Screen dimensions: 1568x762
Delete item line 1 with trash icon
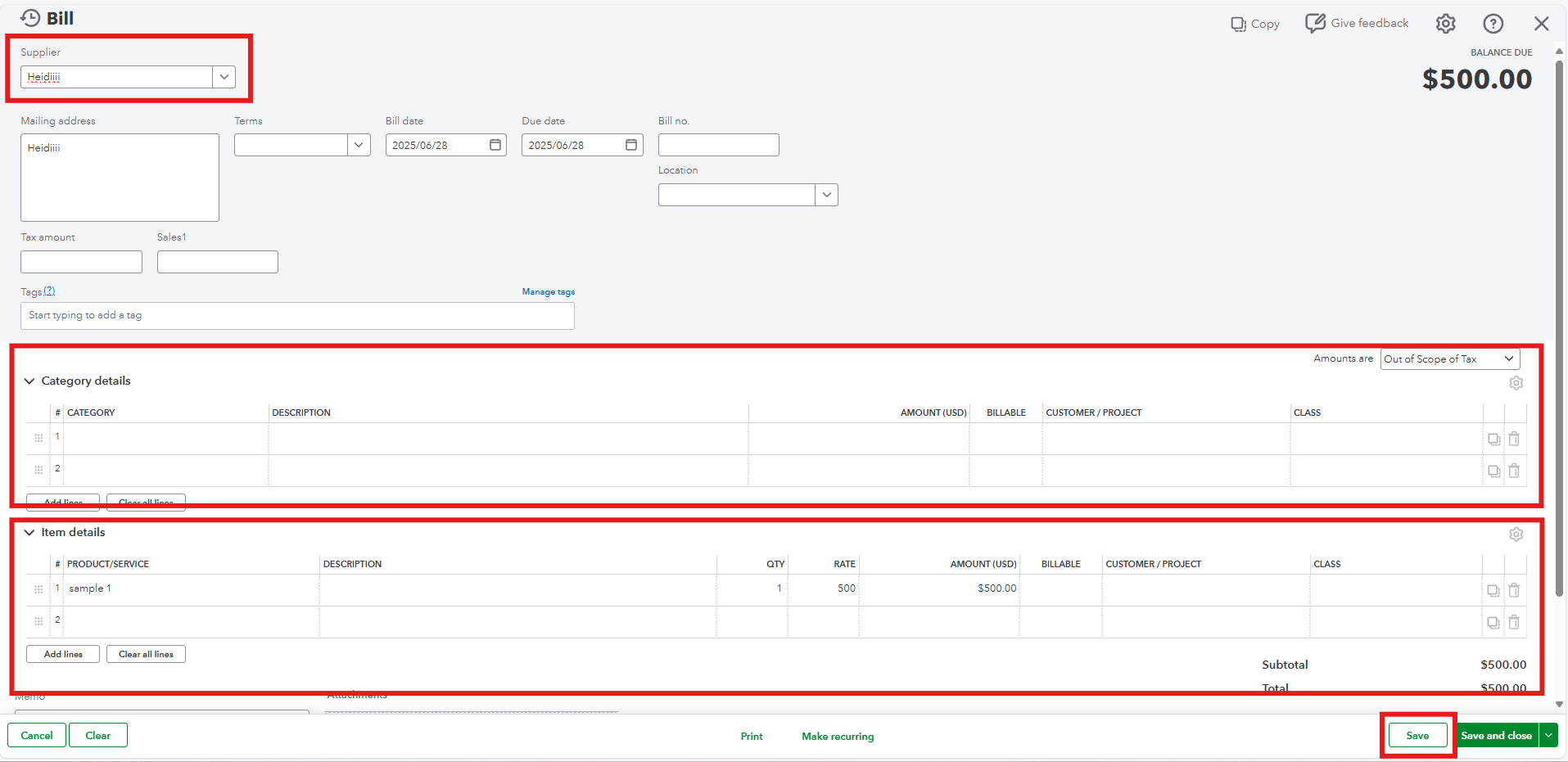1514,590
